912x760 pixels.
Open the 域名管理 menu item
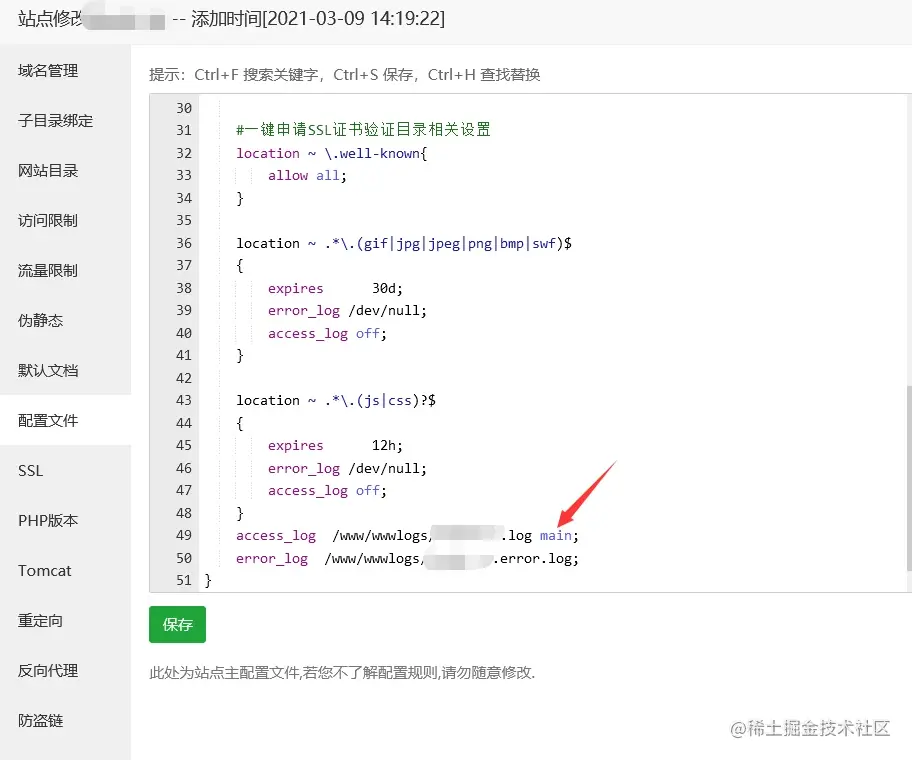point(48,71)
